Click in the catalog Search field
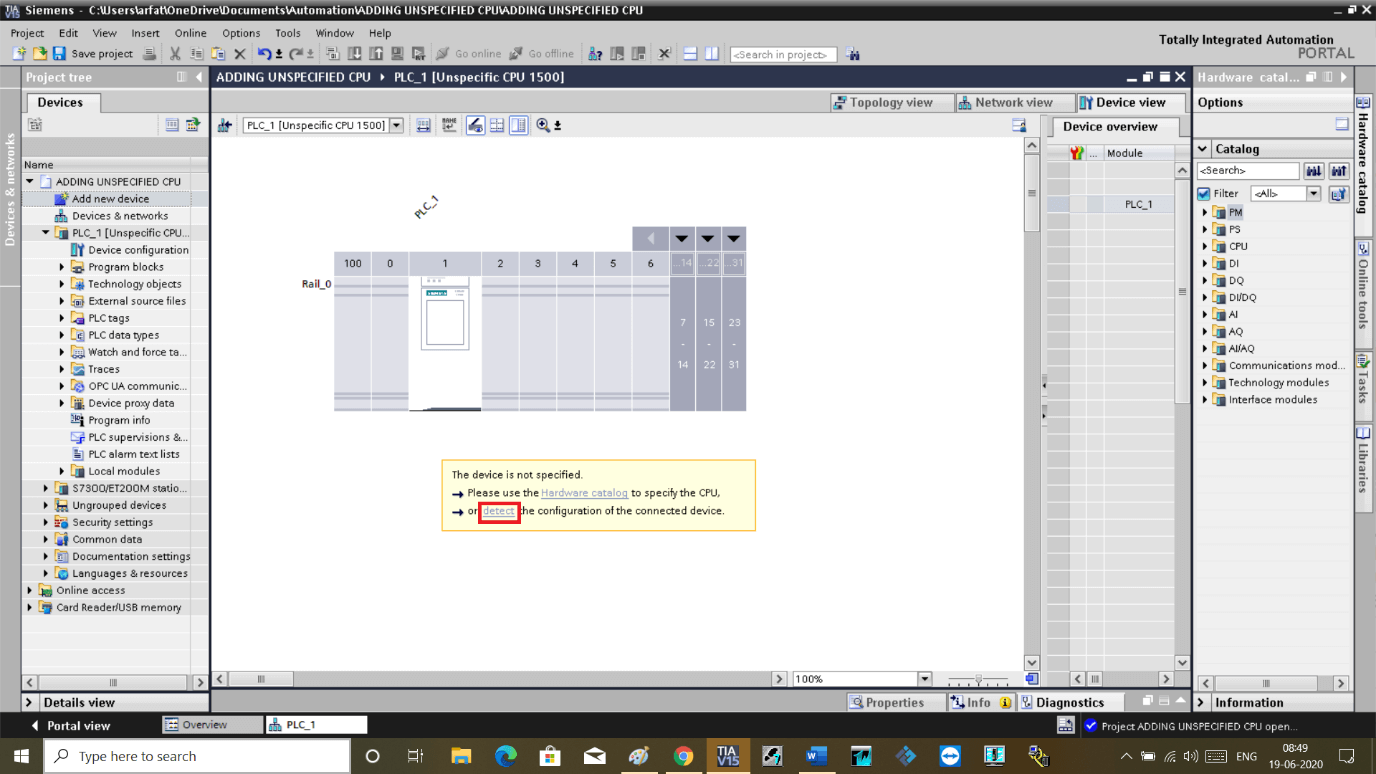The image size is (1376, 774). coord(1248,171)
